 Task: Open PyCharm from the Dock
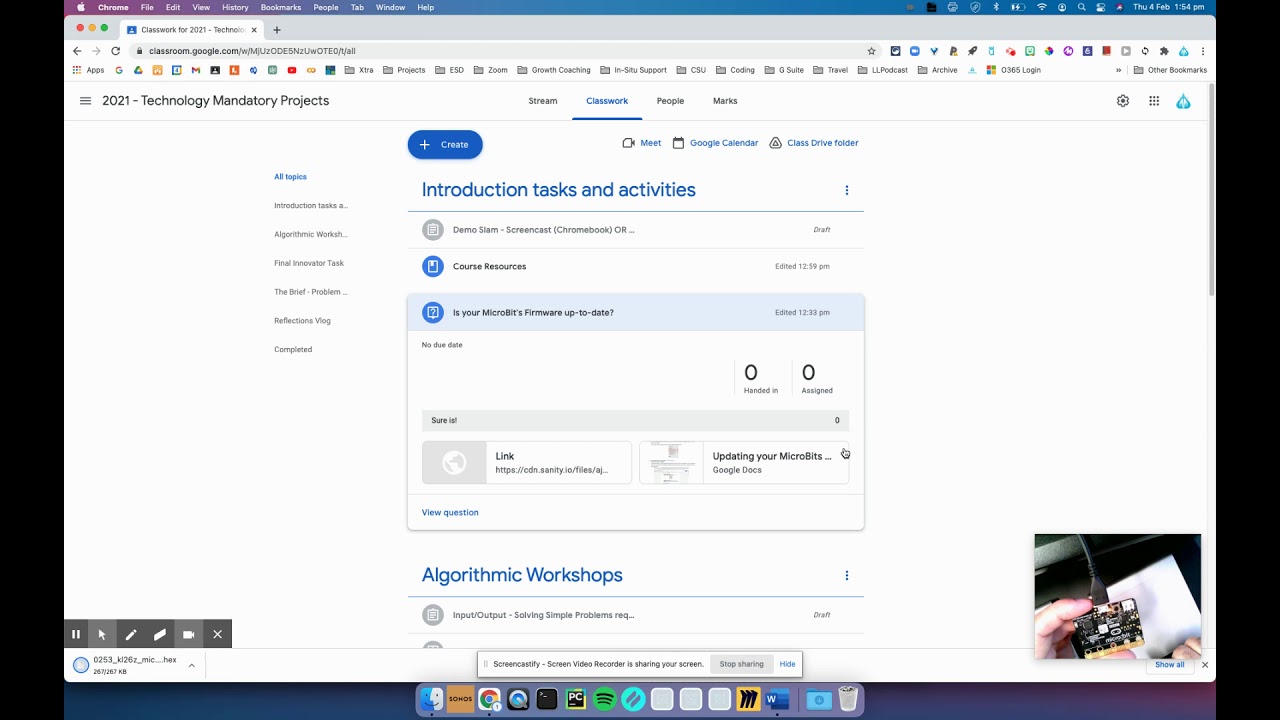point(576,700)
